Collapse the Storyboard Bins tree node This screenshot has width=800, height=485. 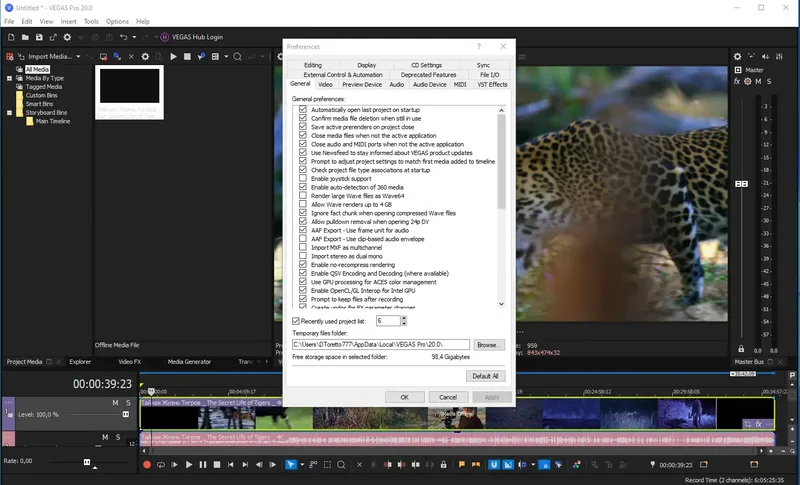[9, 113]
